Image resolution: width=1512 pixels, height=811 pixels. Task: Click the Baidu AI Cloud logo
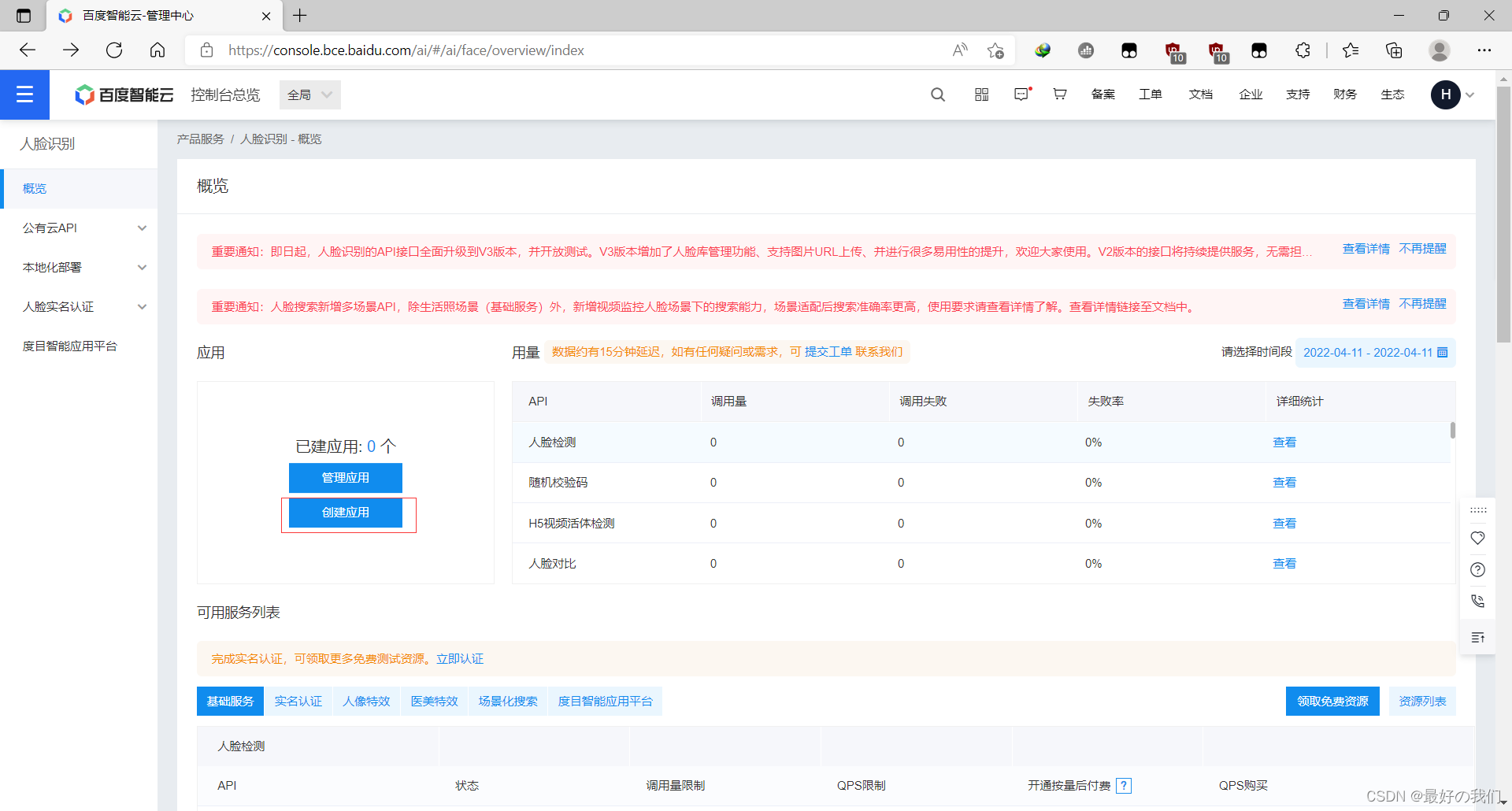coord(124,94)
